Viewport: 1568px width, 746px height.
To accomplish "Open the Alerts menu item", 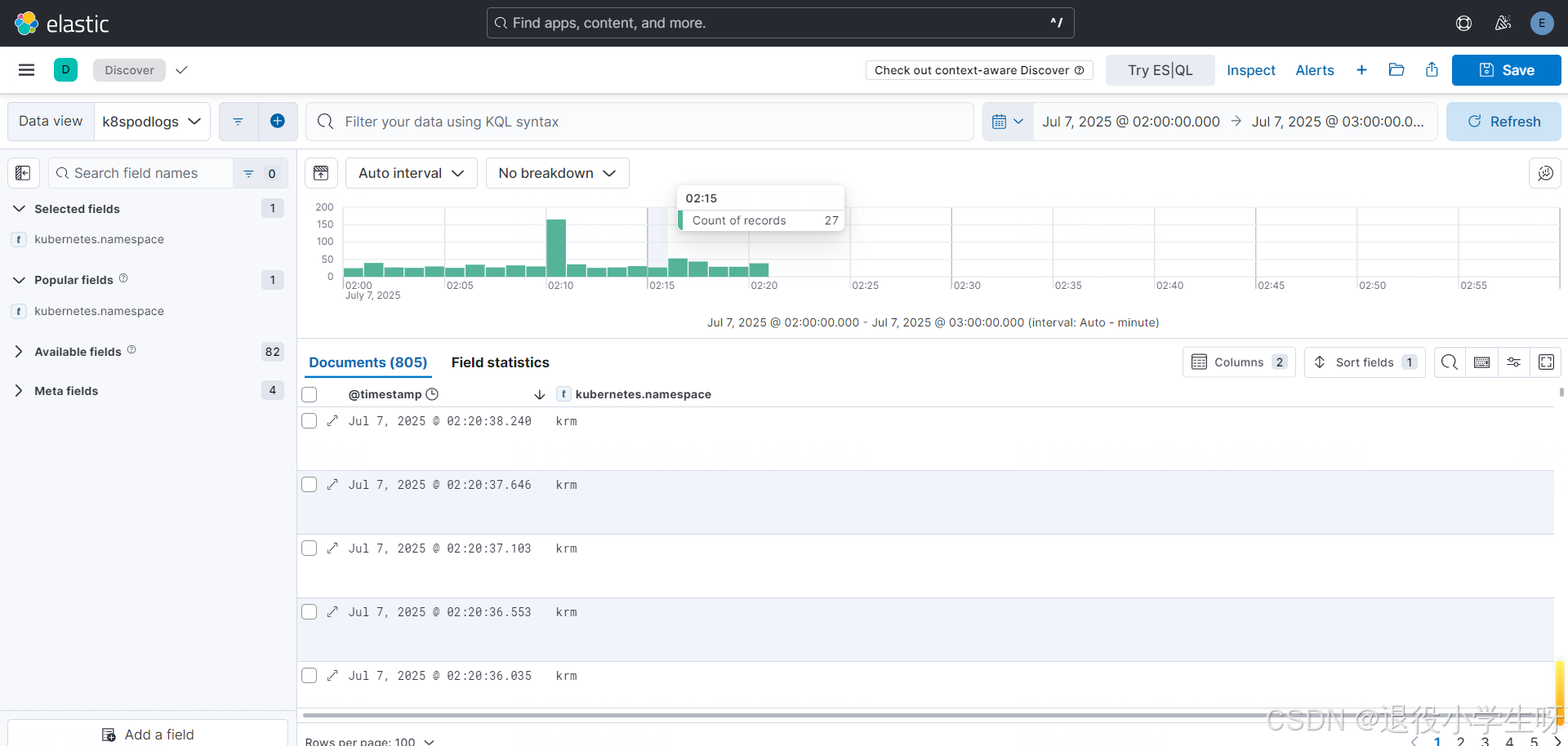I will click(x=1314, y=70).
